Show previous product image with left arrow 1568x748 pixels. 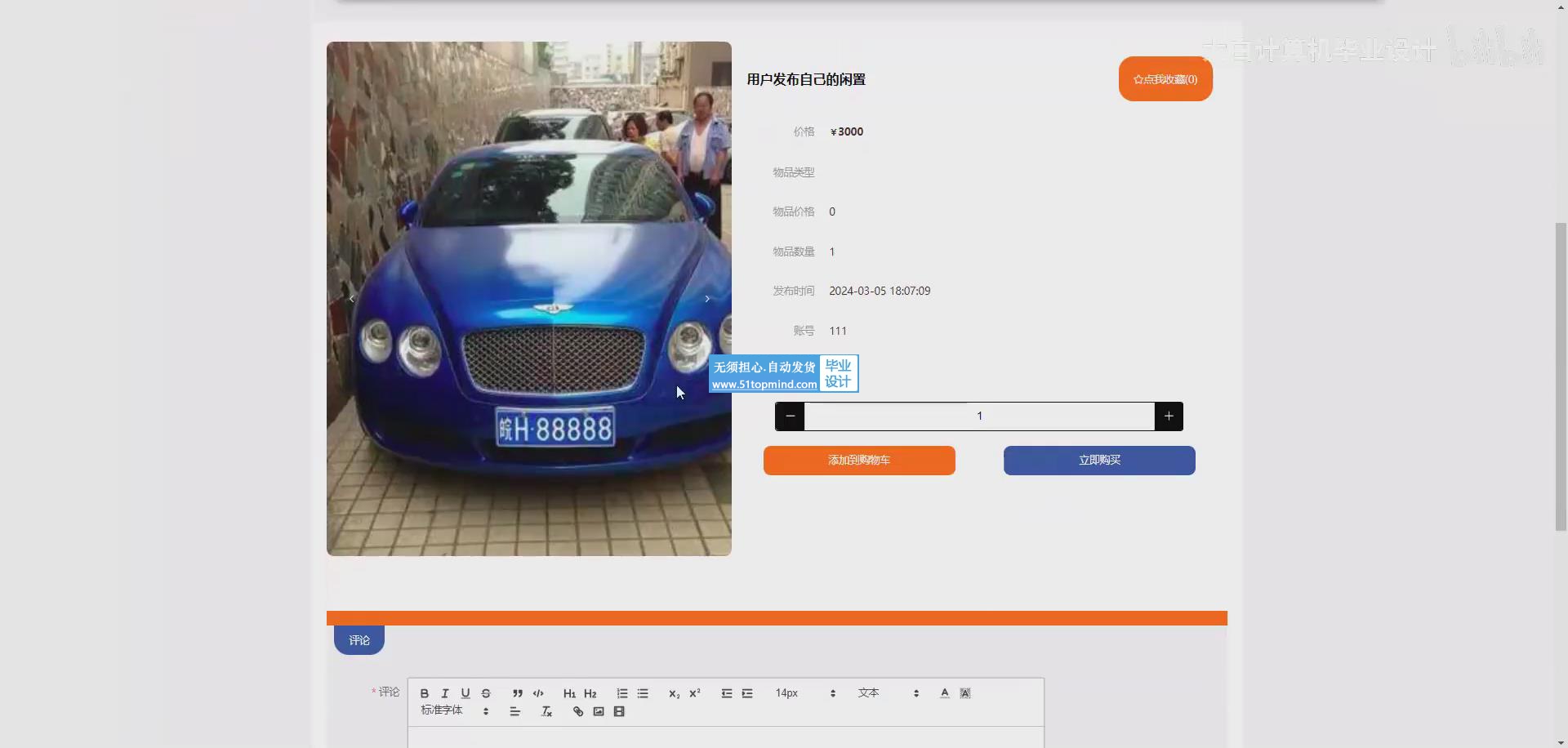pyautogui.click(x=352, y=299)
